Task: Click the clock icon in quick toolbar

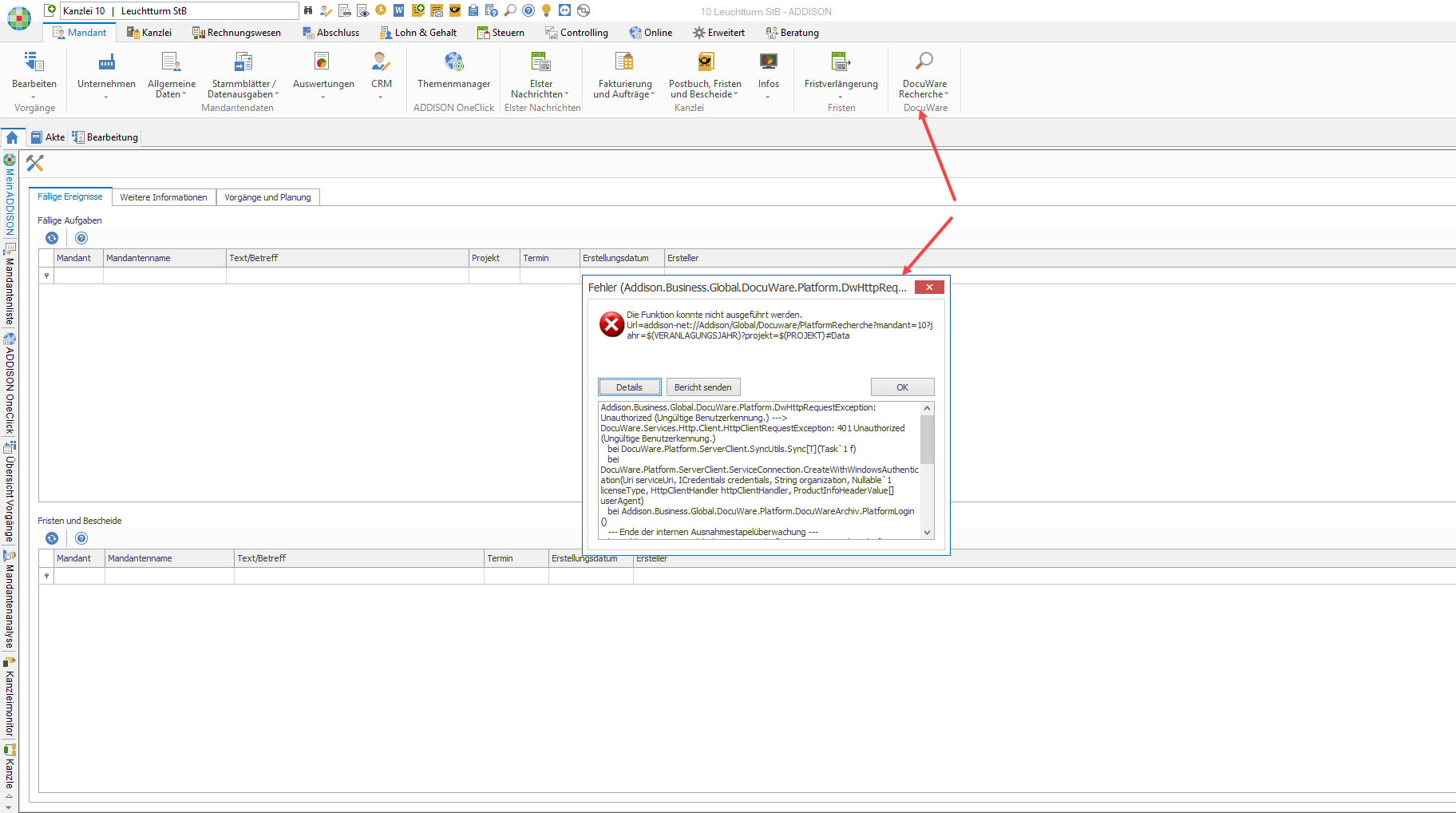Action: pos(380,10)
